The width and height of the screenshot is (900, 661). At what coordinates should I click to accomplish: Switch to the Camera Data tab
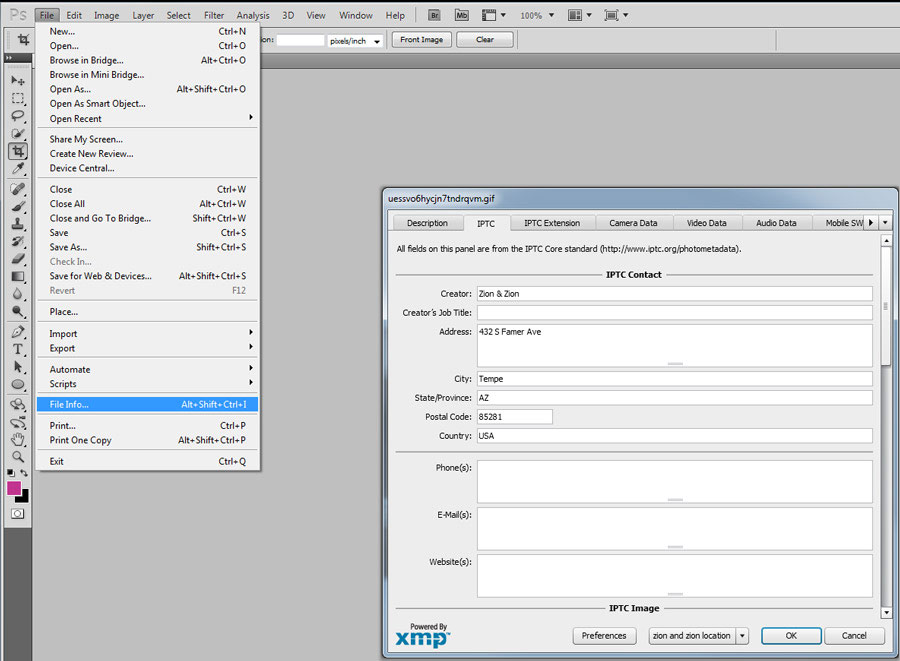pos(633,223)
